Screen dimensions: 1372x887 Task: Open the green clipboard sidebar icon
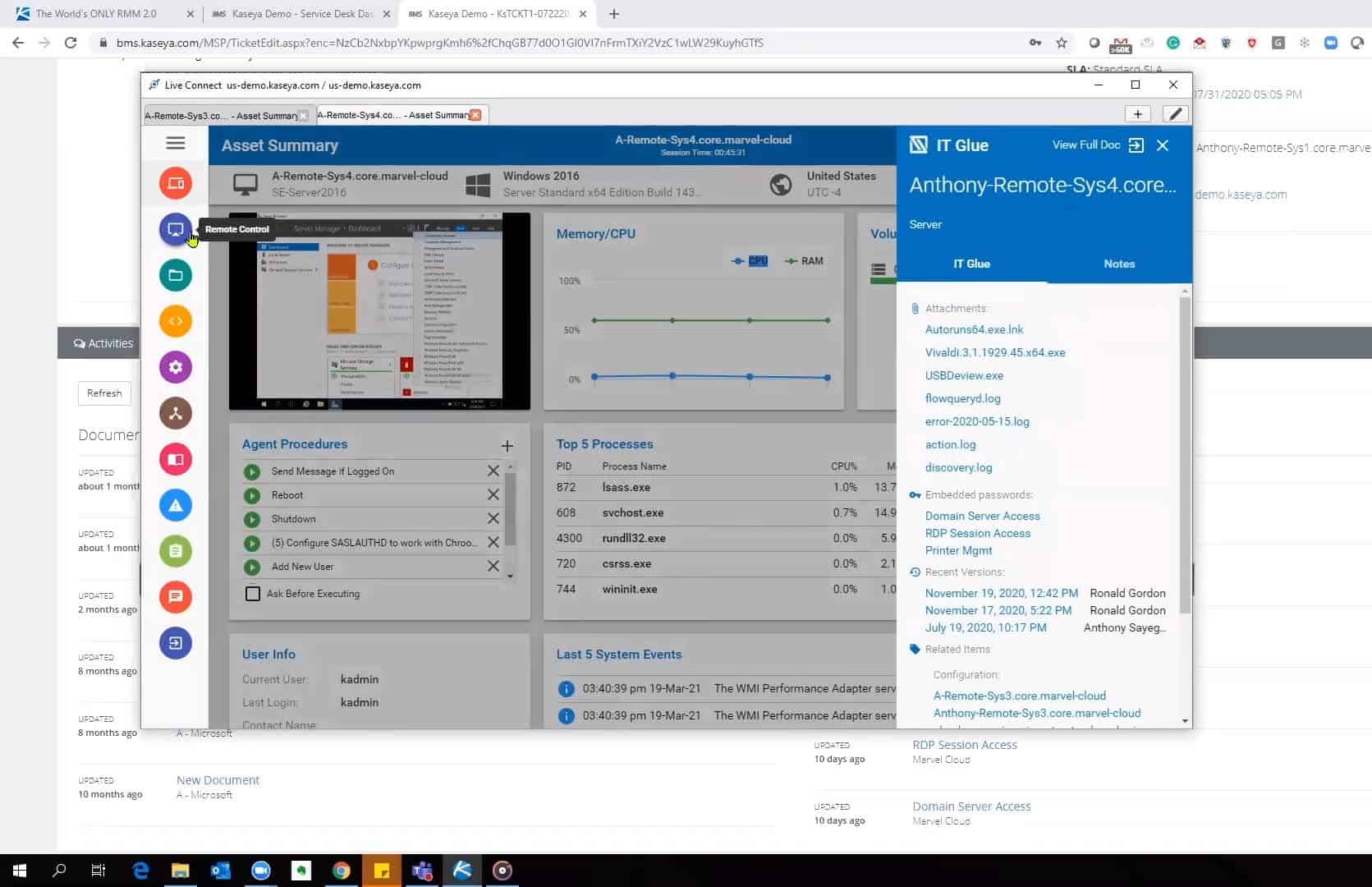click(176, 551)
